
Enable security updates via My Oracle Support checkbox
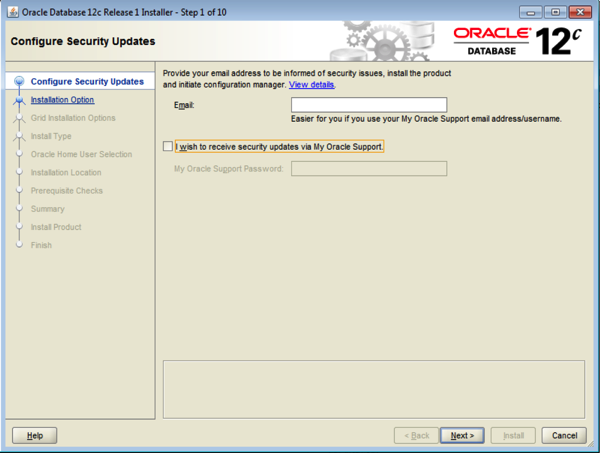point(168,147)
